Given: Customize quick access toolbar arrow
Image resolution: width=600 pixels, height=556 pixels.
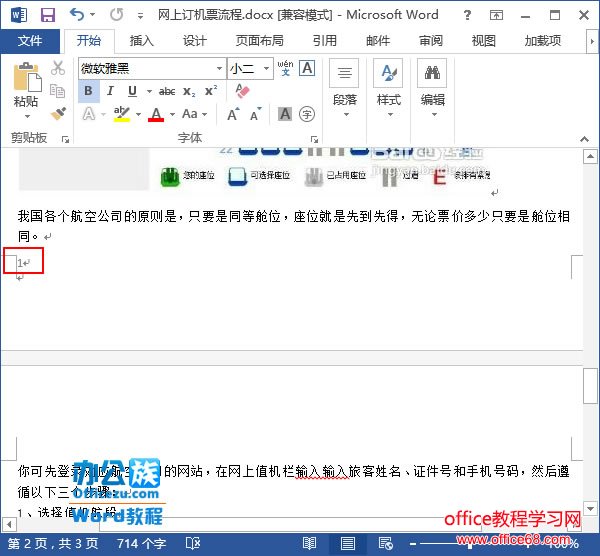Looking at the screenshot, I should click(x=140, y=16).
